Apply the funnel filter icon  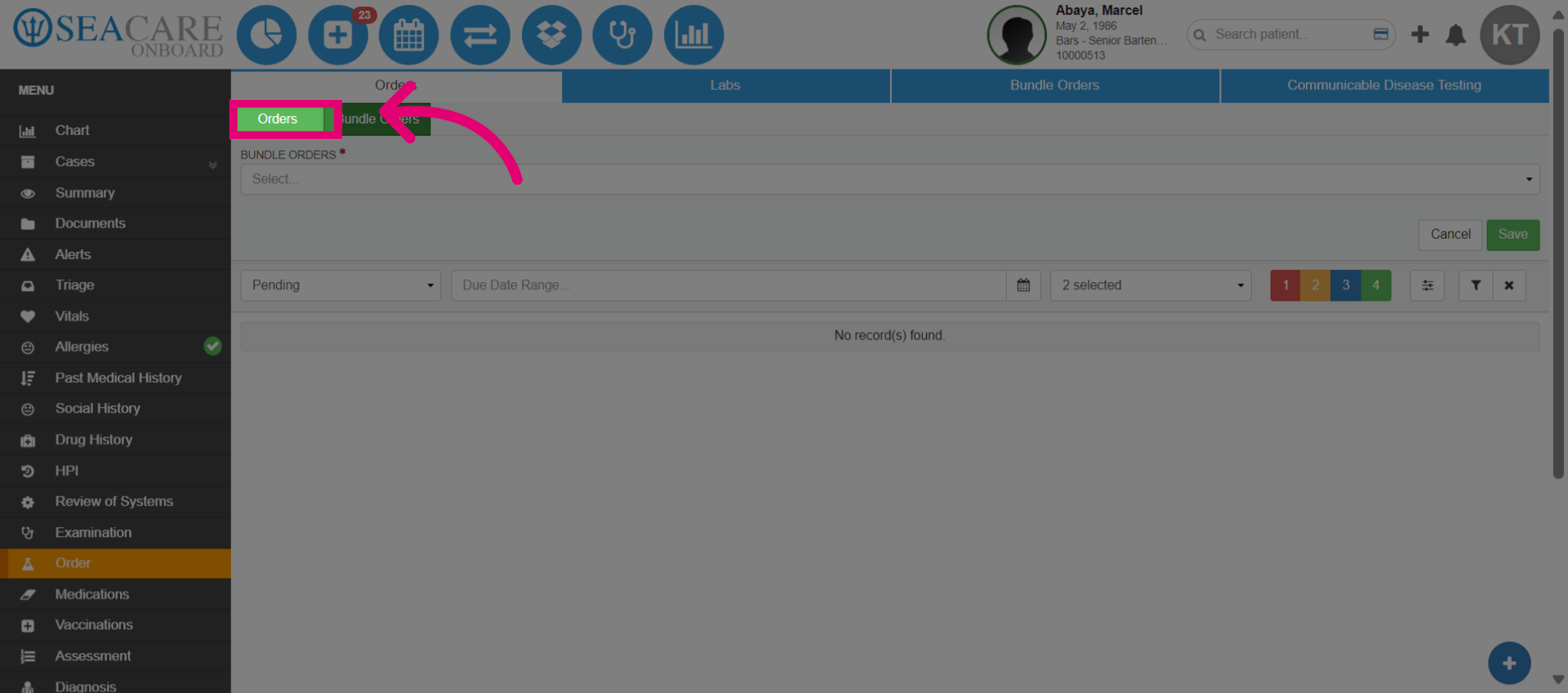pos(1476,285)
